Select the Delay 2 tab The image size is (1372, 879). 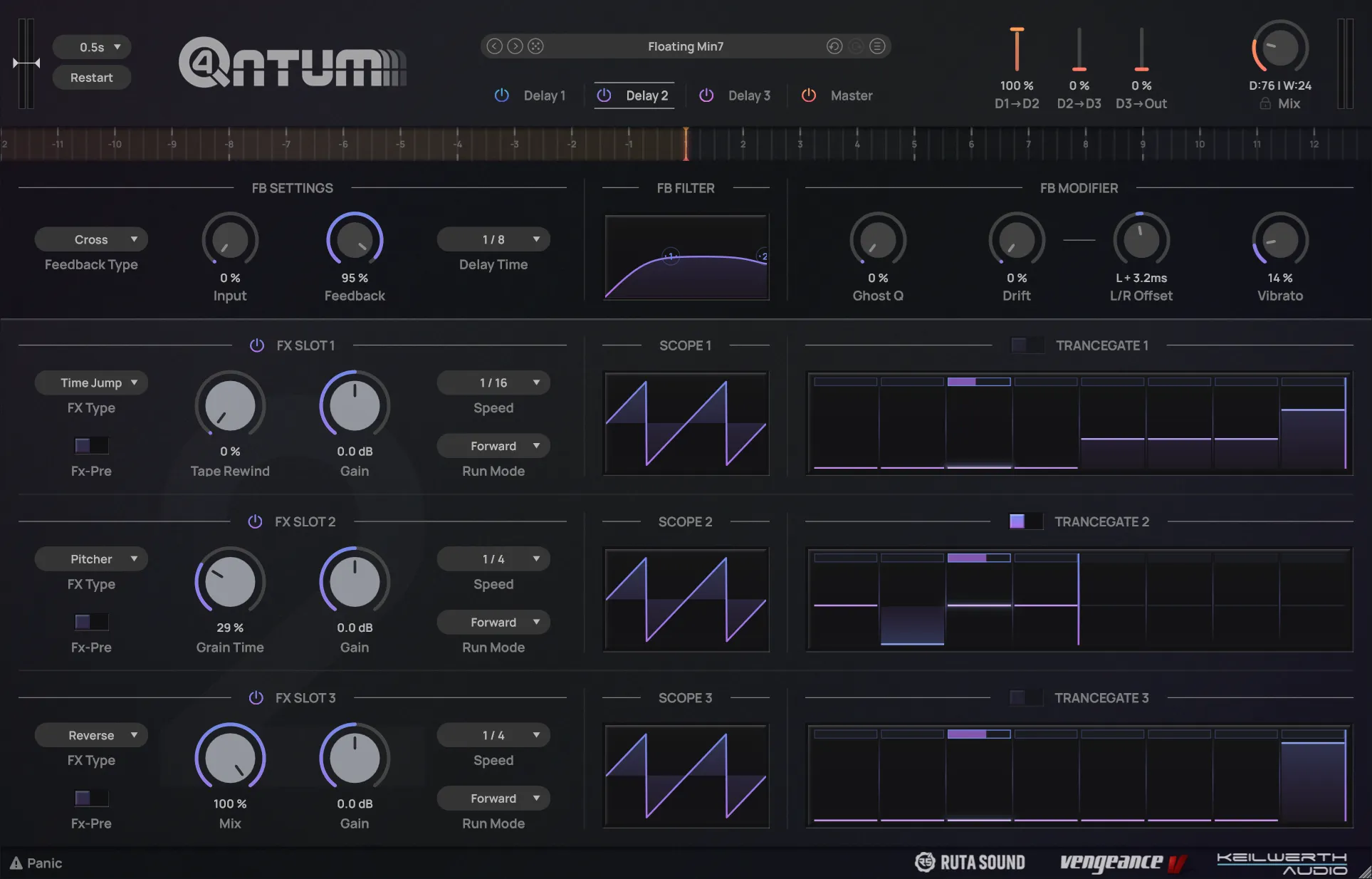pos(646,95)
